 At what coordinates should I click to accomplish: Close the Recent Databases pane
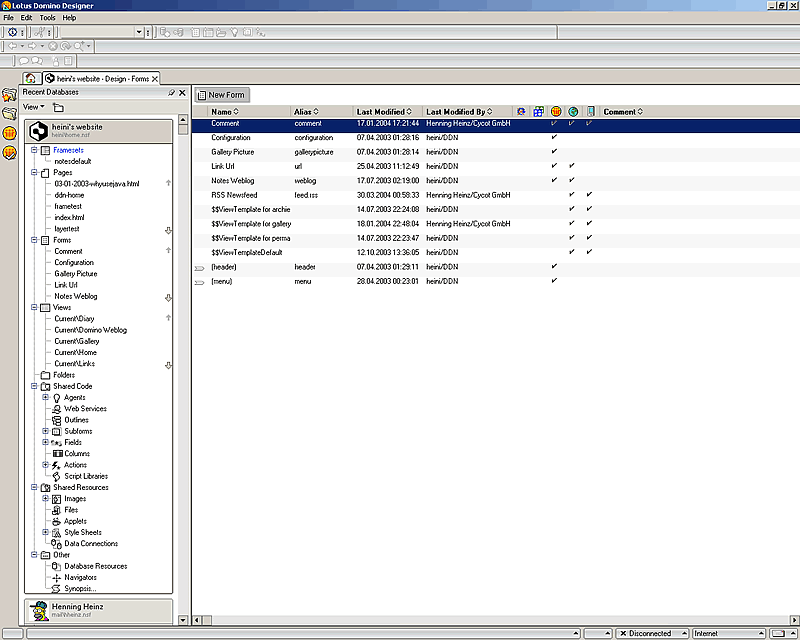[x=182, y=92]
